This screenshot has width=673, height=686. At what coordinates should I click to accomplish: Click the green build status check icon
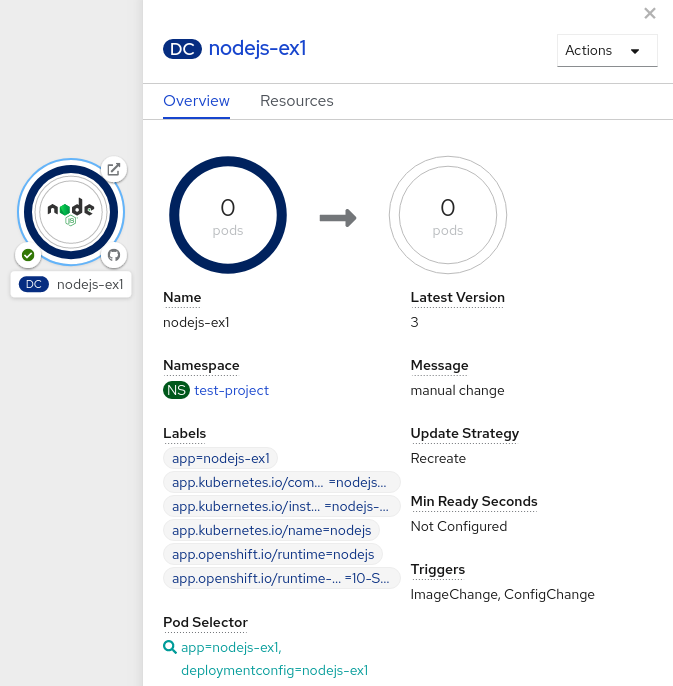click(28, 255)
